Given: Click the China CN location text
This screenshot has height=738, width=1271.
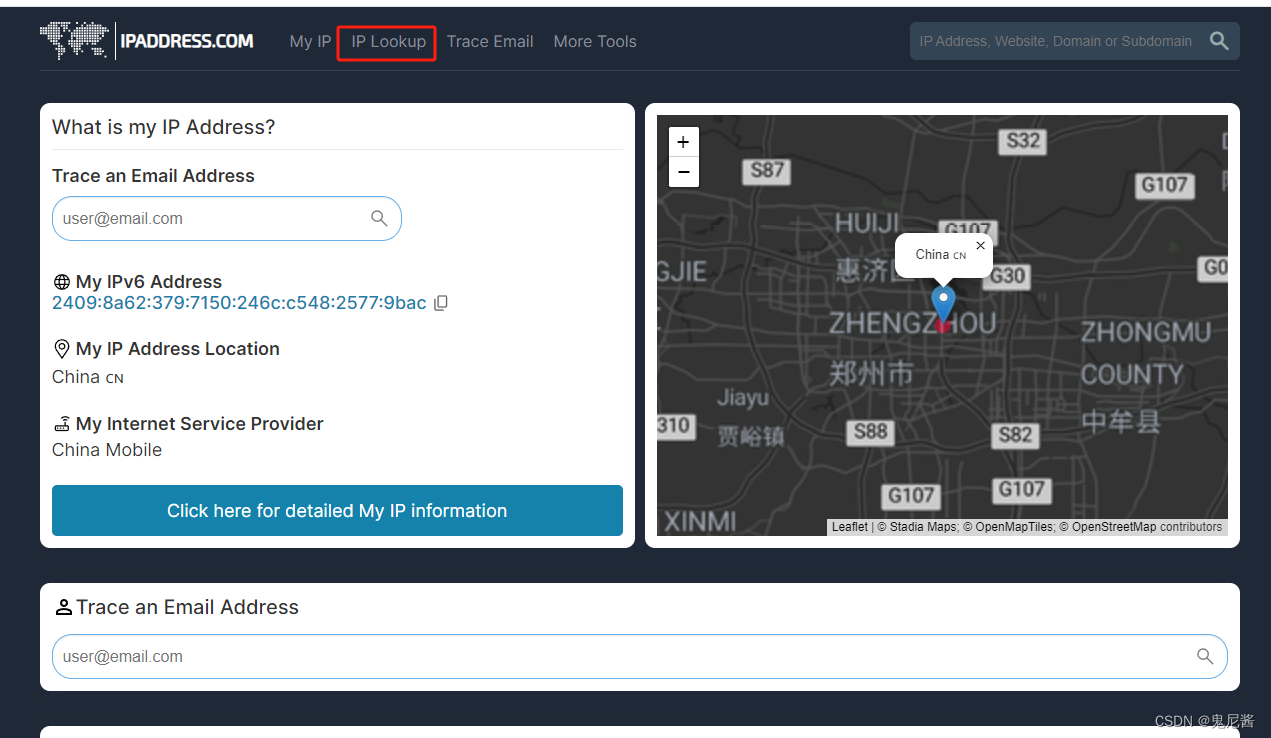Looking at the screenshot, I should [x=88, y=377].
